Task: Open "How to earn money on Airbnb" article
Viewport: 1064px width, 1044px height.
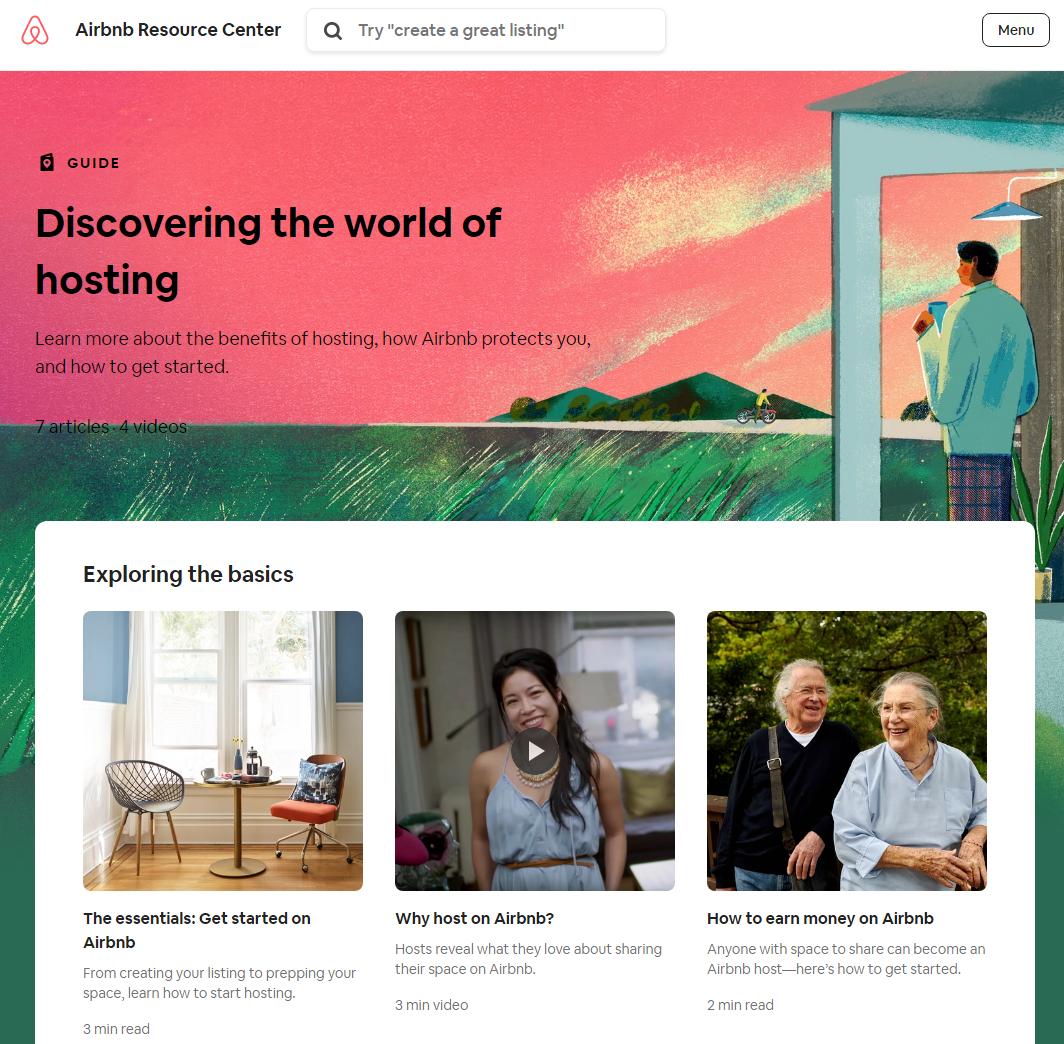Action: coord(820,919)
